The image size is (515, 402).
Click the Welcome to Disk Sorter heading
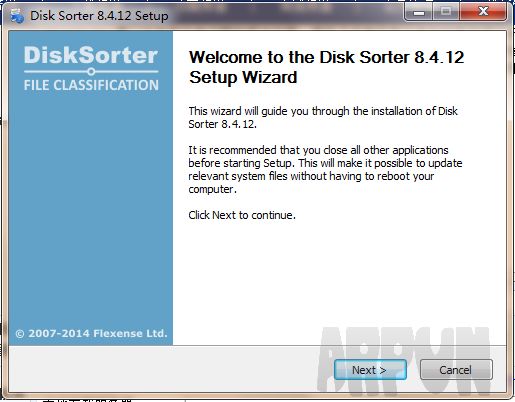[326, 67]
